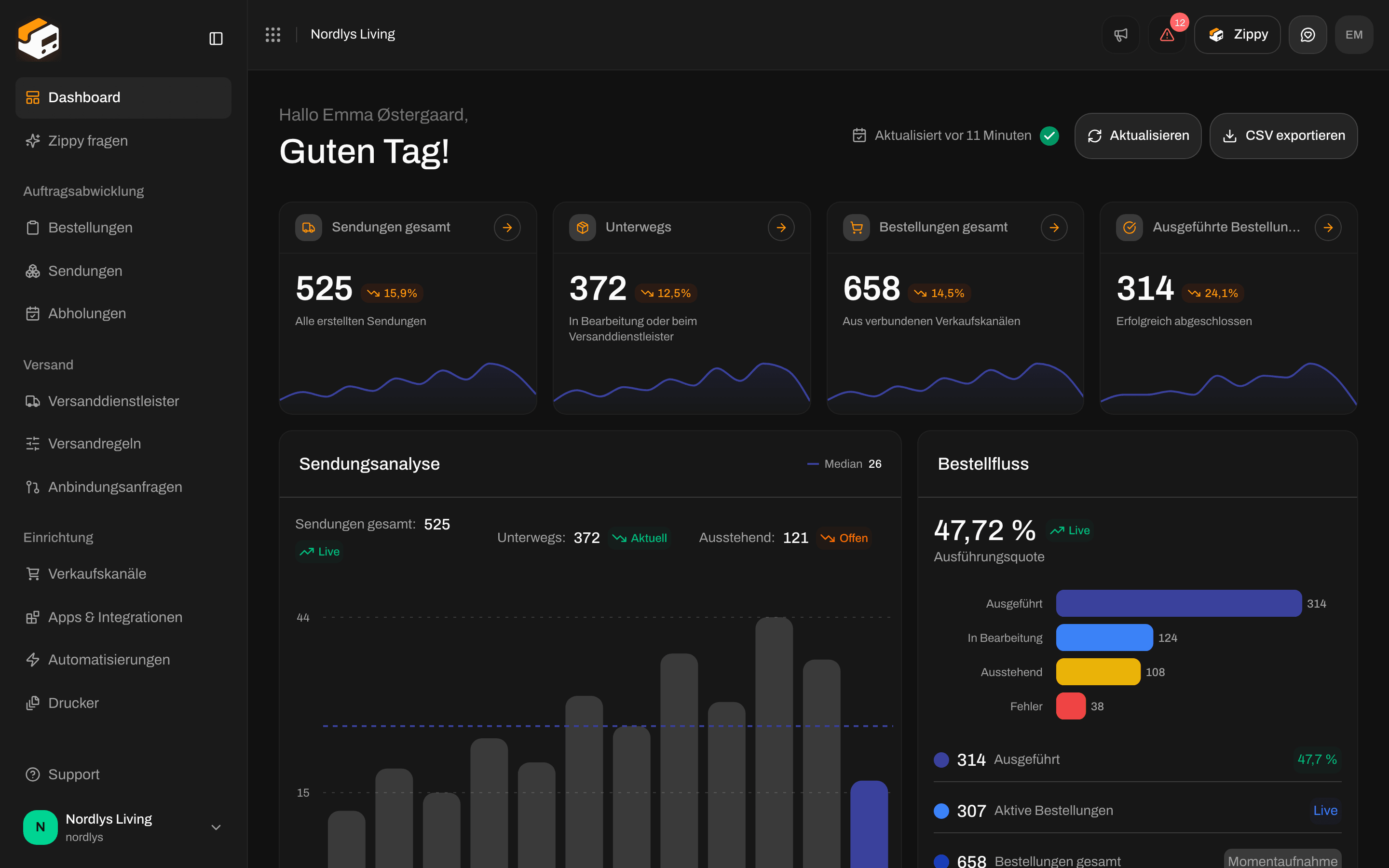1389x868 pixels.
Task: Open Versandregeln in the sidebar
Action: click(123, 444)
